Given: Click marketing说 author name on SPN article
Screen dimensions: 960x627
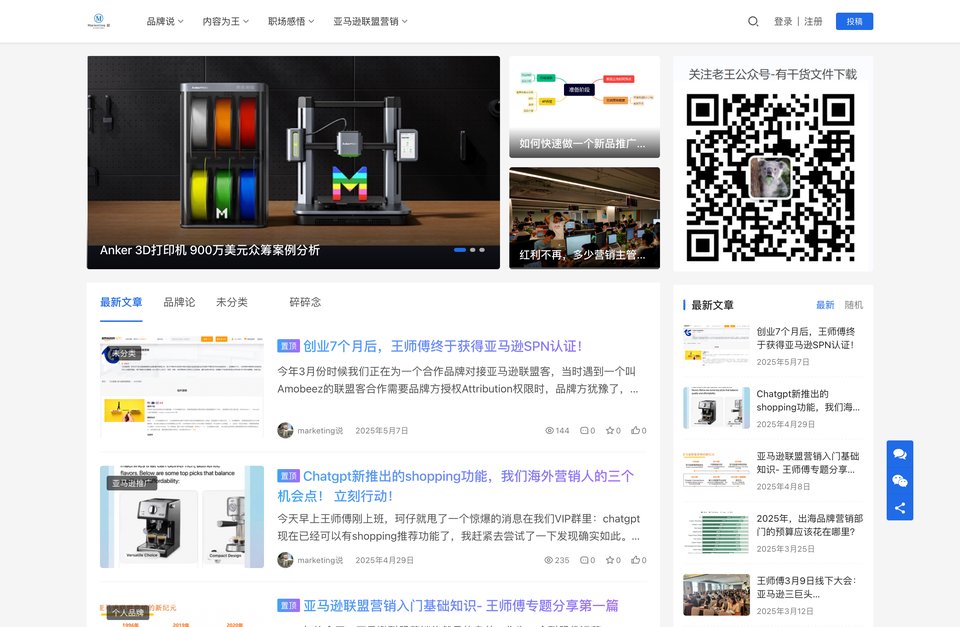Looking at the screenshot, I should coord(320,430).
